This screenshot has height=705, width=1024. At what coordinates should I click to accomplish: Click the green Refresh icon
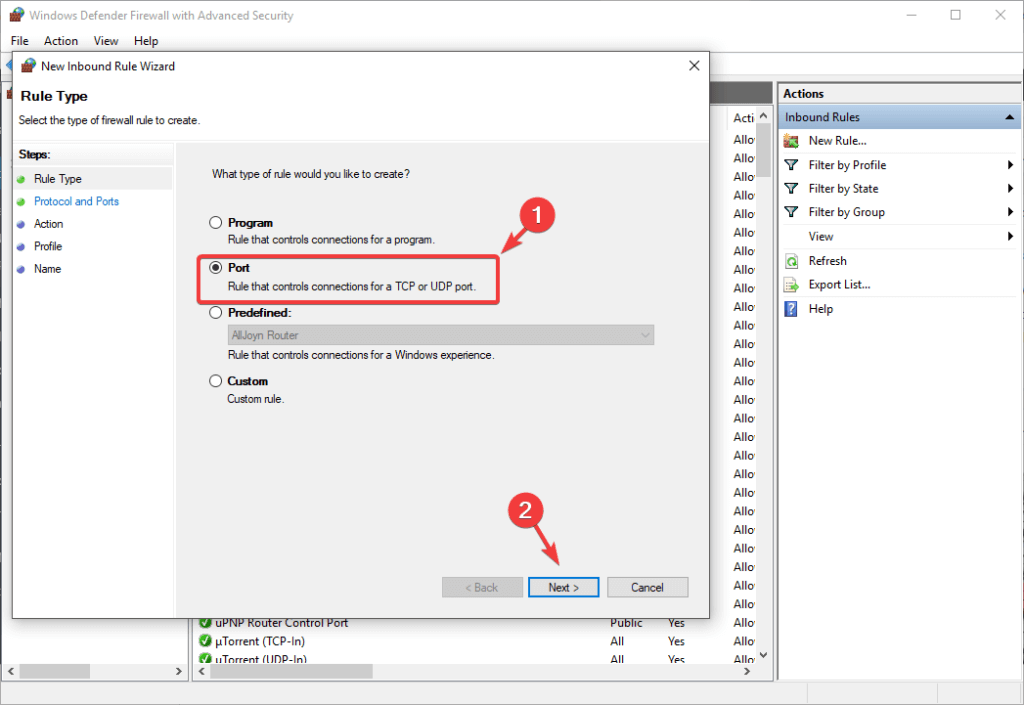click(x=791, y=261)
